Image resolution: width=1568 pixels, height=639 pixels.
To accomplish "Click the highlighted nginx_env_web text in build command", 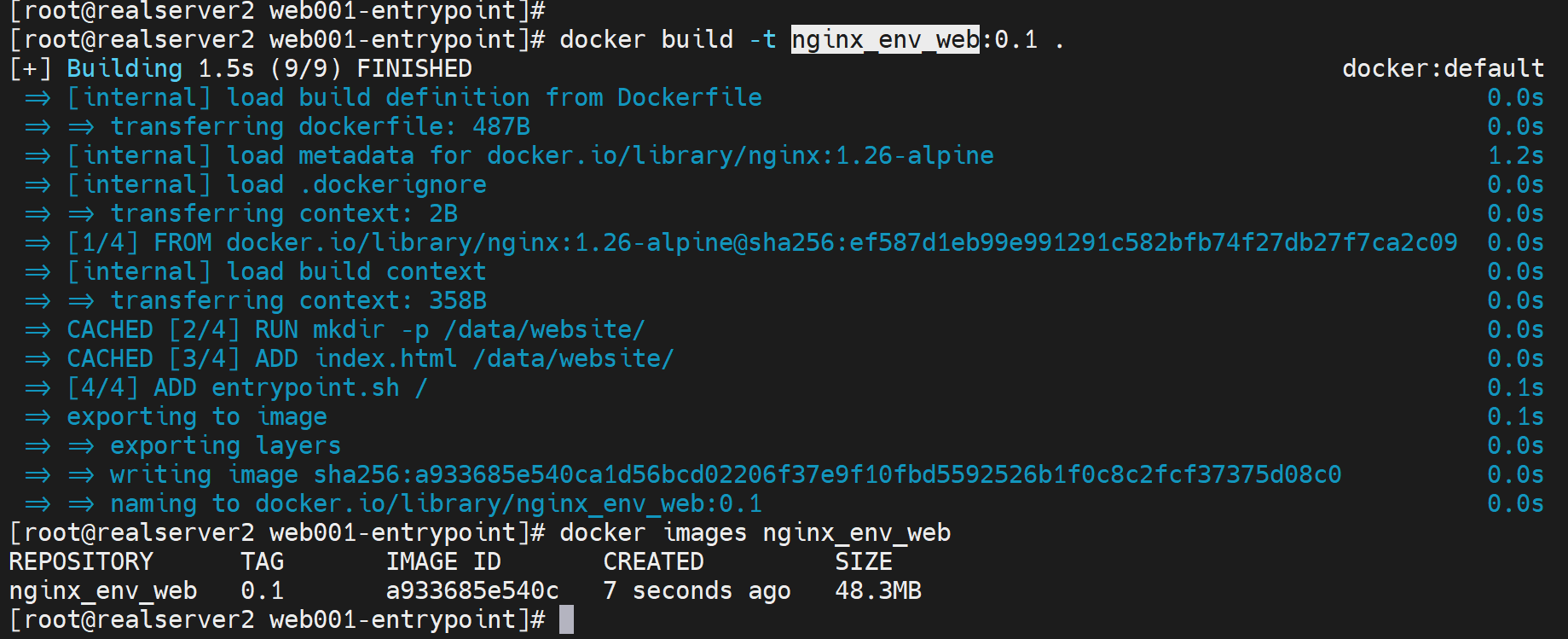I will click(x=884, y=40).
